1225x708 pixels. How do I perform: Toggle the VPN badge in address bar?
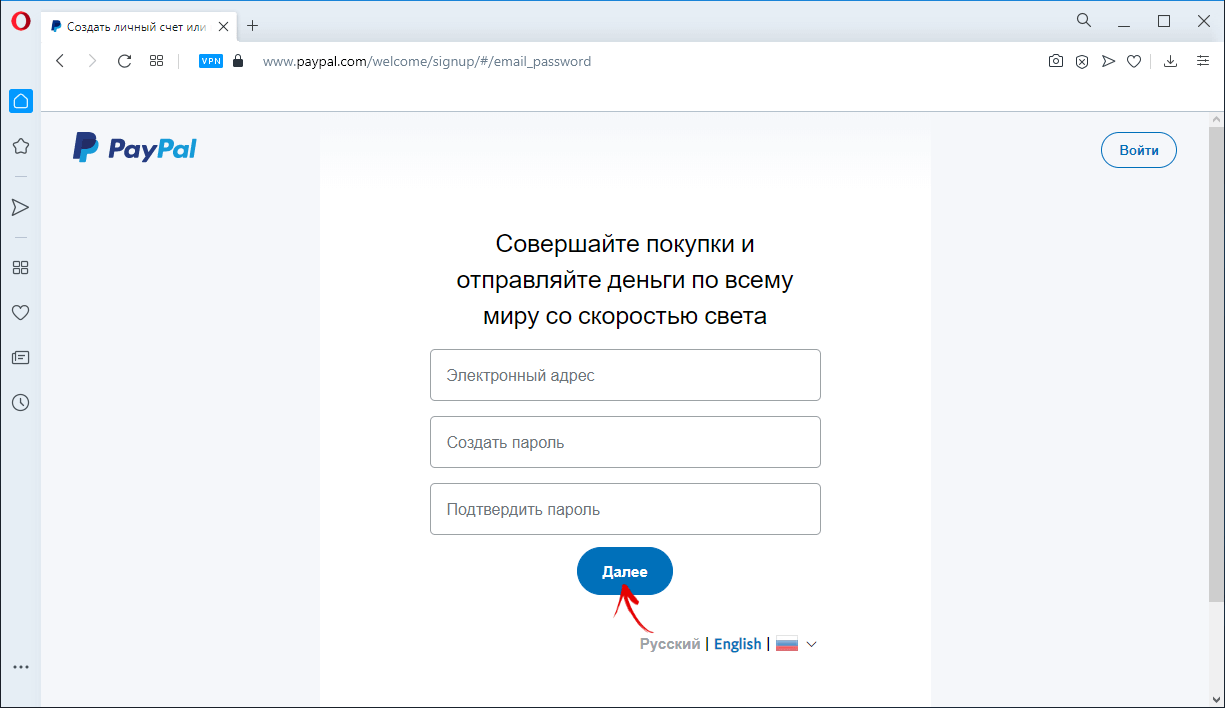211,61
